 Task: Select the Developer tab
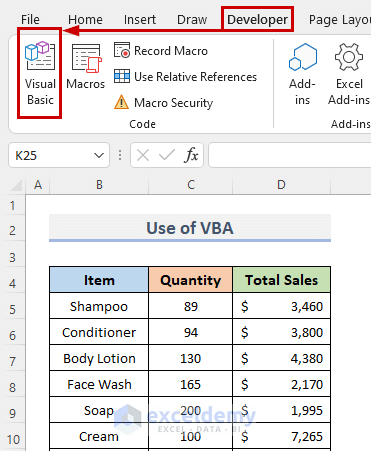click(257, 20)
